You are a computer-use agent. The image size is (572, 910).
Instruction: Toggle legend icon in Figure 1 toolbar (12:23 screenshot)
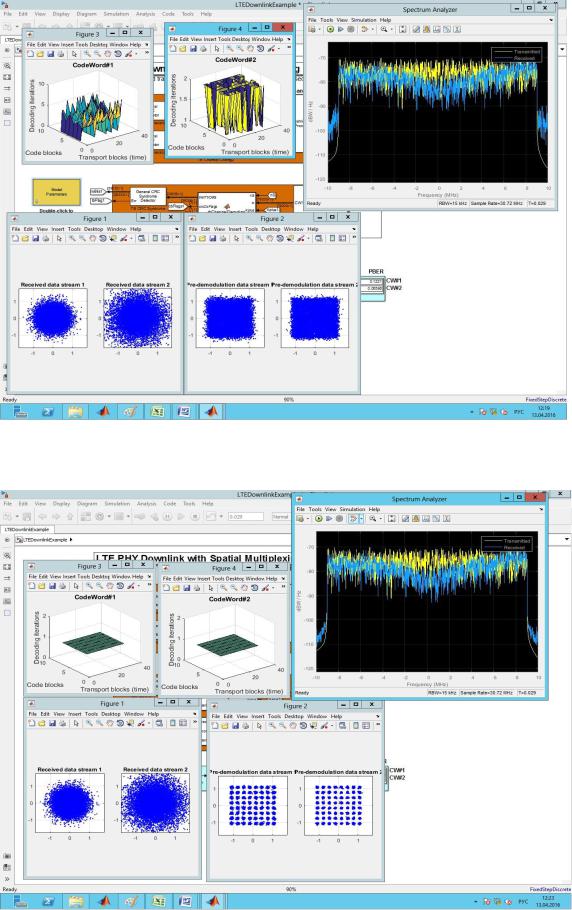[x=183, y=723]
